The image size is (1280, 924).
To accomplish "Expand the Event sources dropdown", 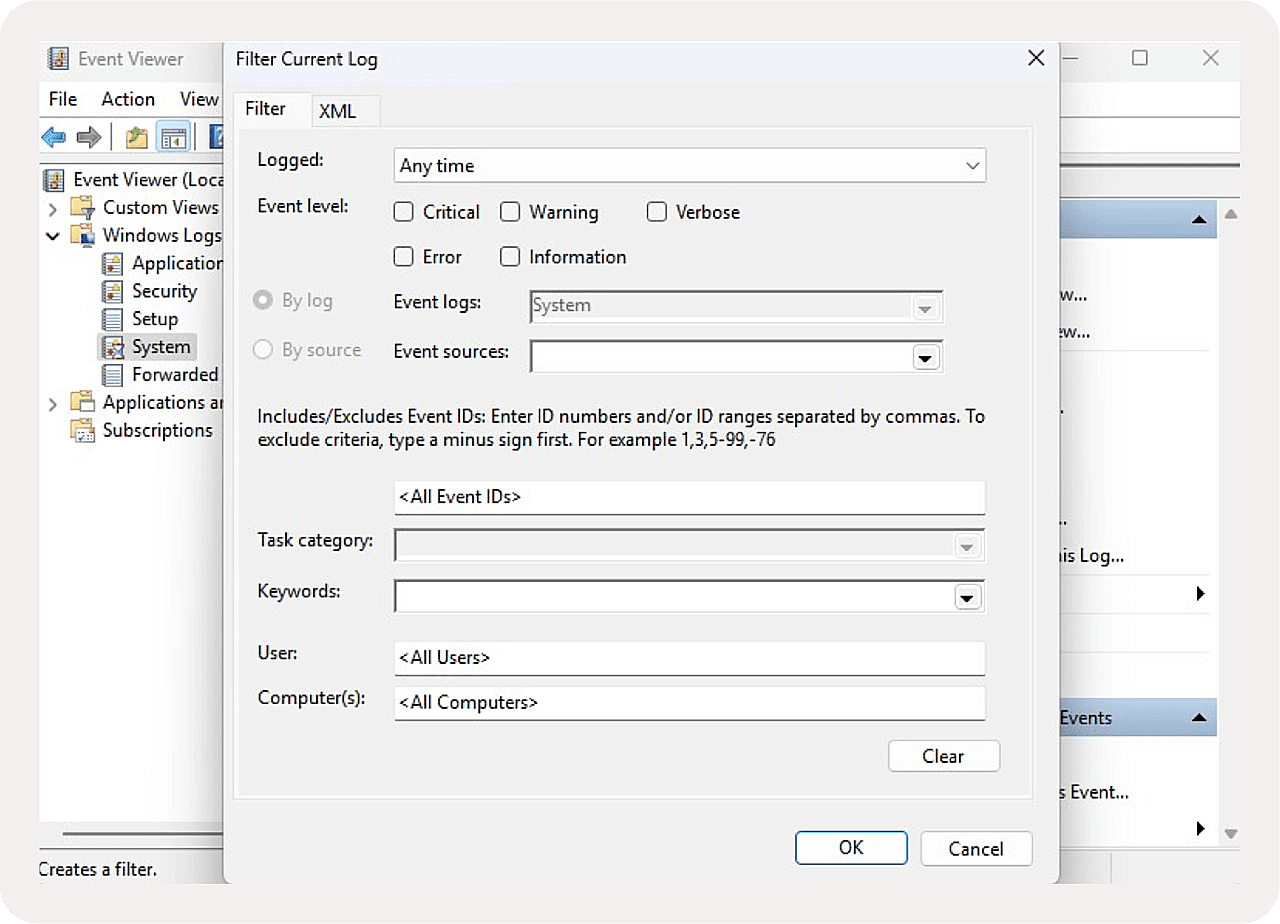I will click(x=926, y=357).
